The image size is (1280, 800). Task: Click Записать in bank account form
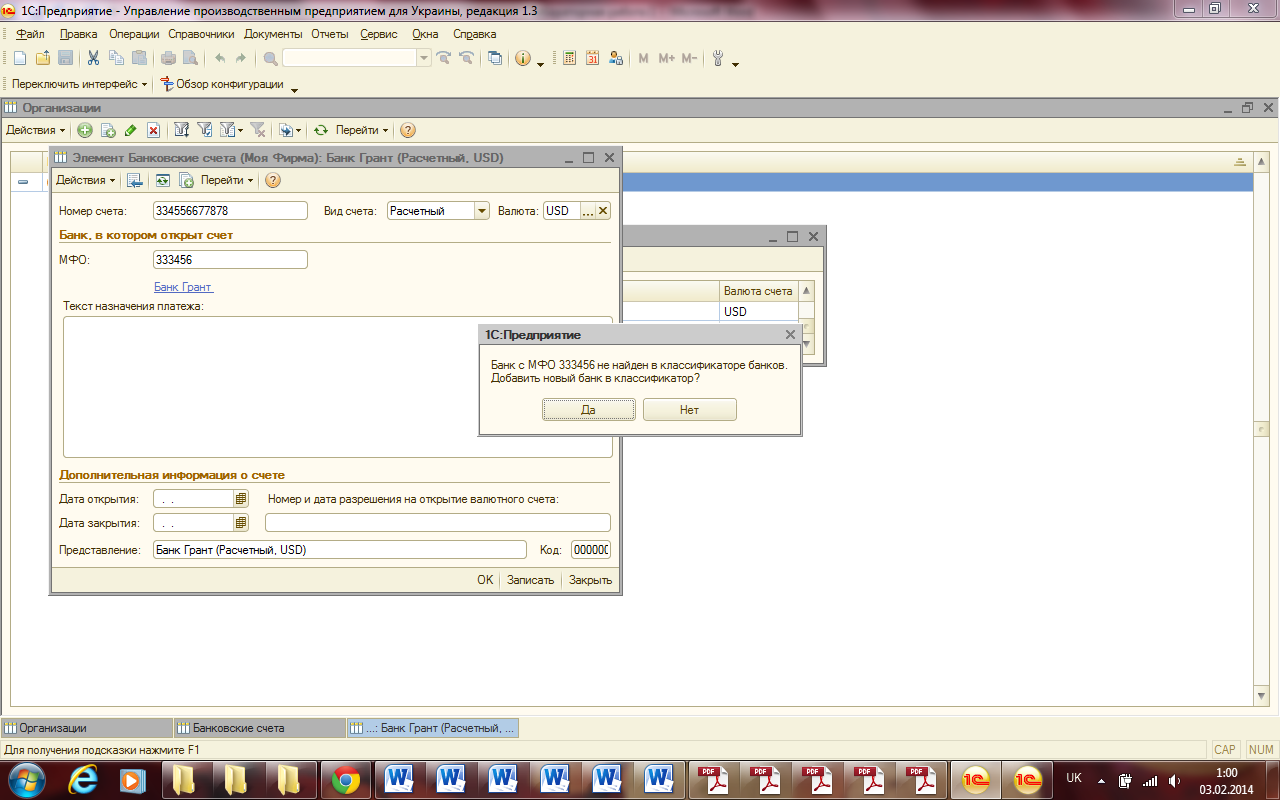(530, 580)
